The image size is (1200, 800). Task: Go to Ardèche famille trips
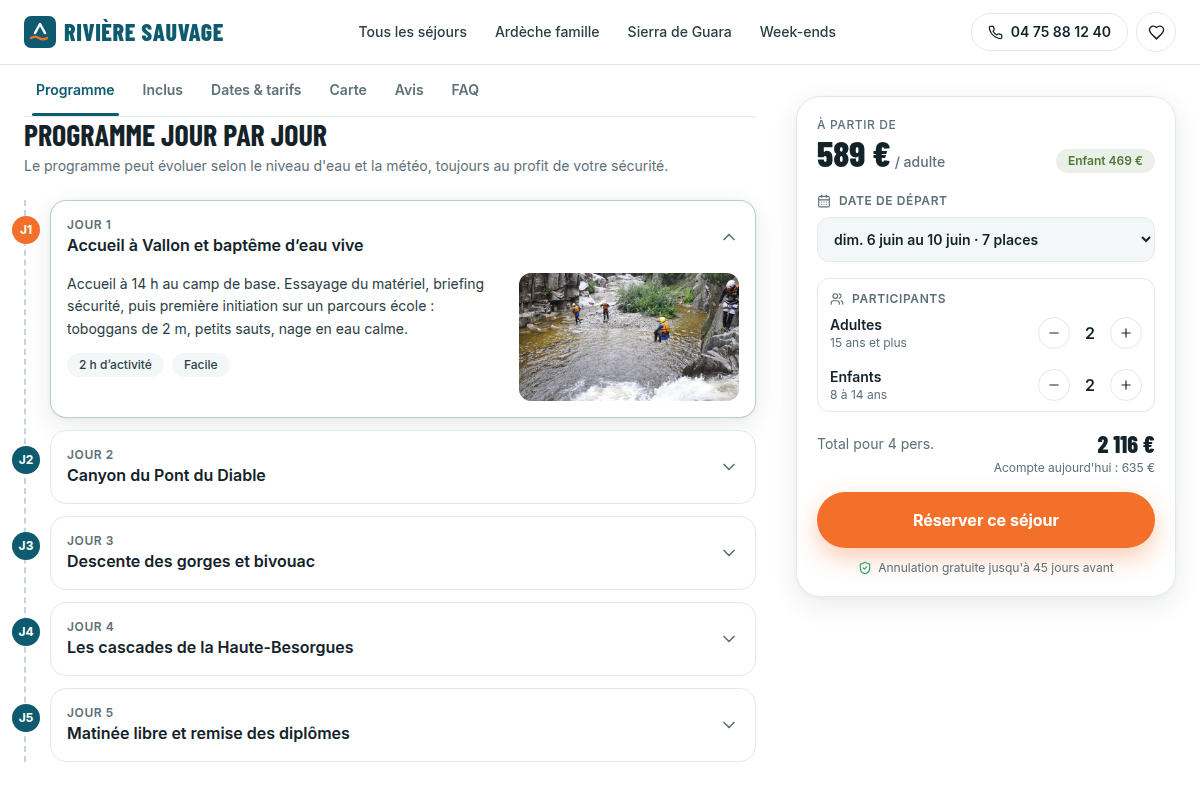(x=547, y=32)
